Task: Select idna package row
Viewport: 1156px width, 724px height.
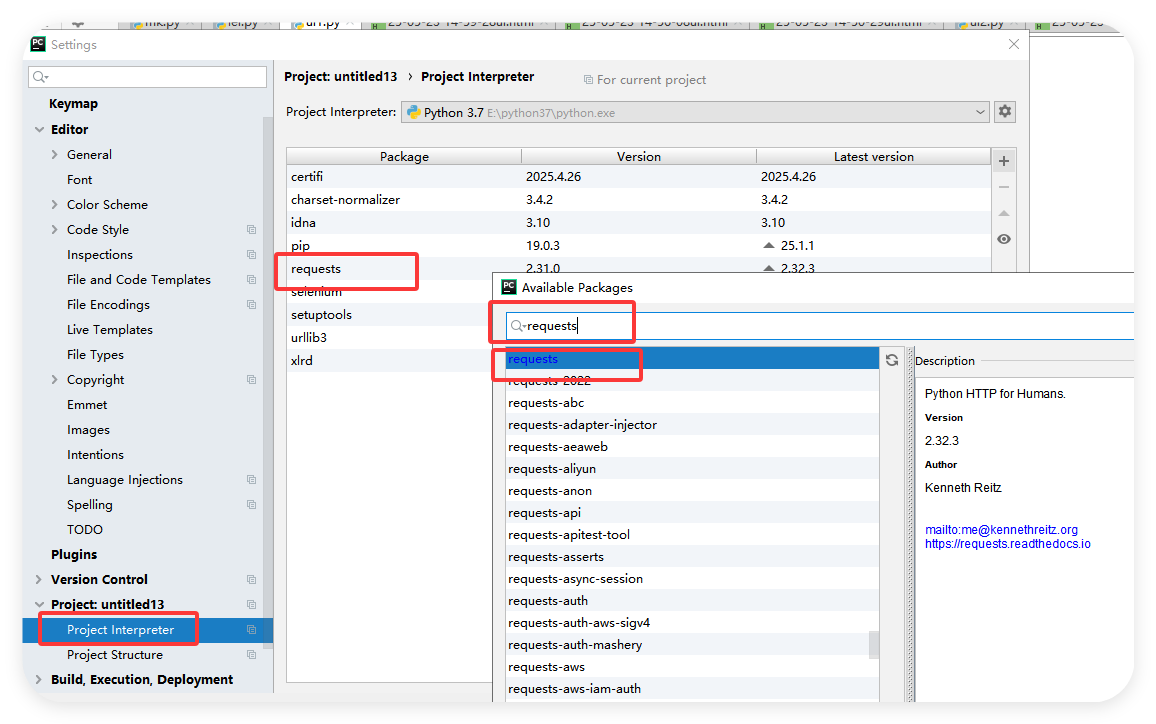Action: point(638,223)
